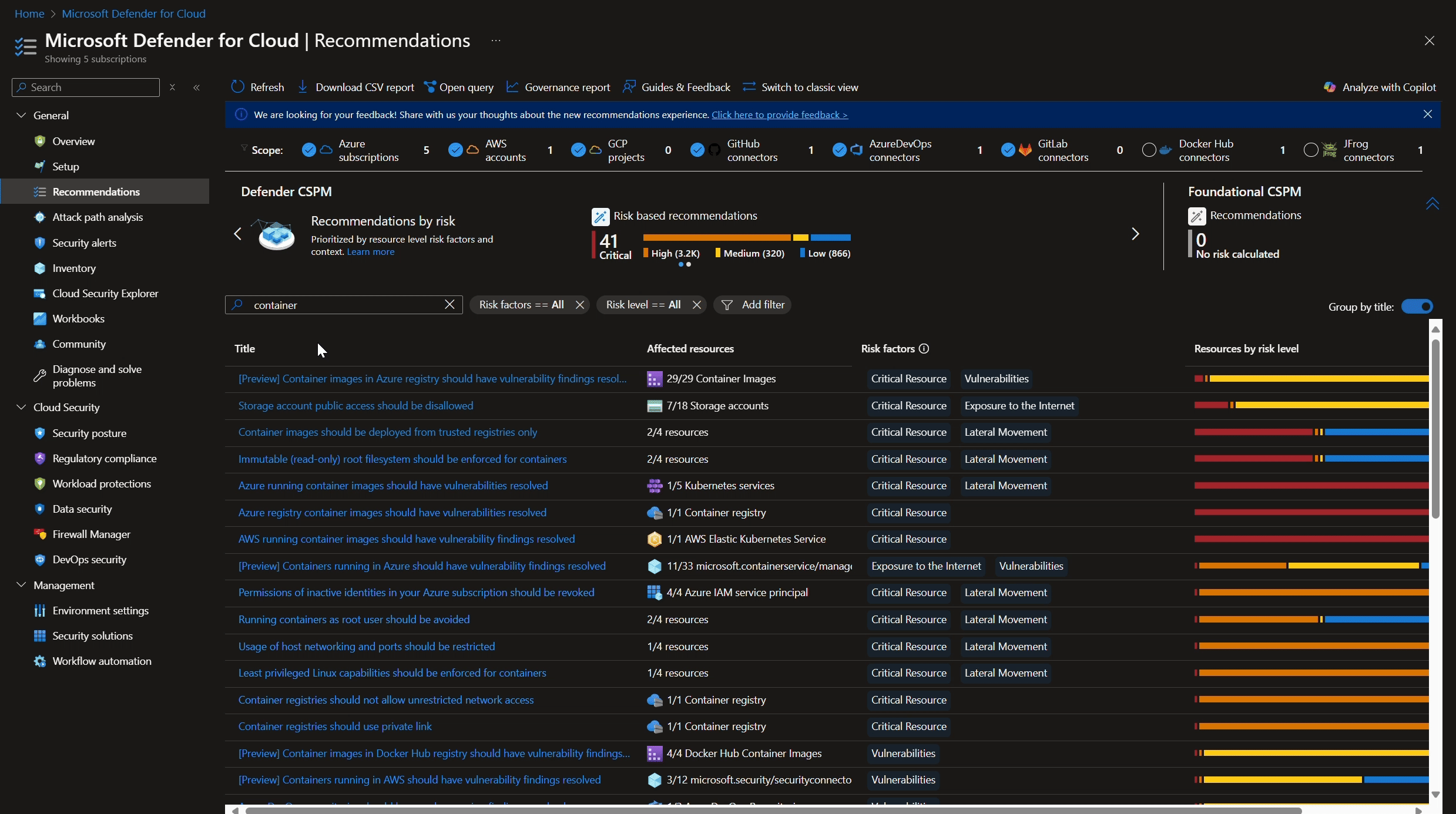This screenshot has height=814, width=1456.
Task: Collapse summary panel with double-up chevron
Action: [1432, 204]
